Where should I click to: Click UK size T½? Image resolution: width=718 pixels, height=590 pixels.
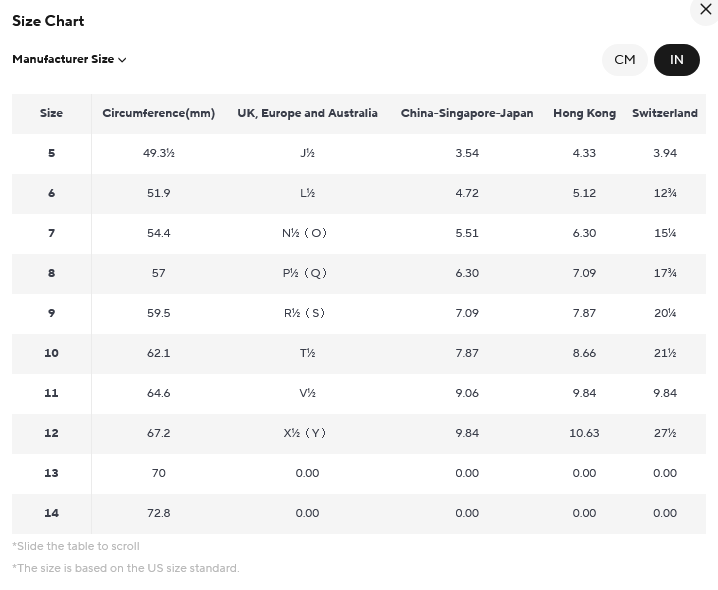(307, 353)
